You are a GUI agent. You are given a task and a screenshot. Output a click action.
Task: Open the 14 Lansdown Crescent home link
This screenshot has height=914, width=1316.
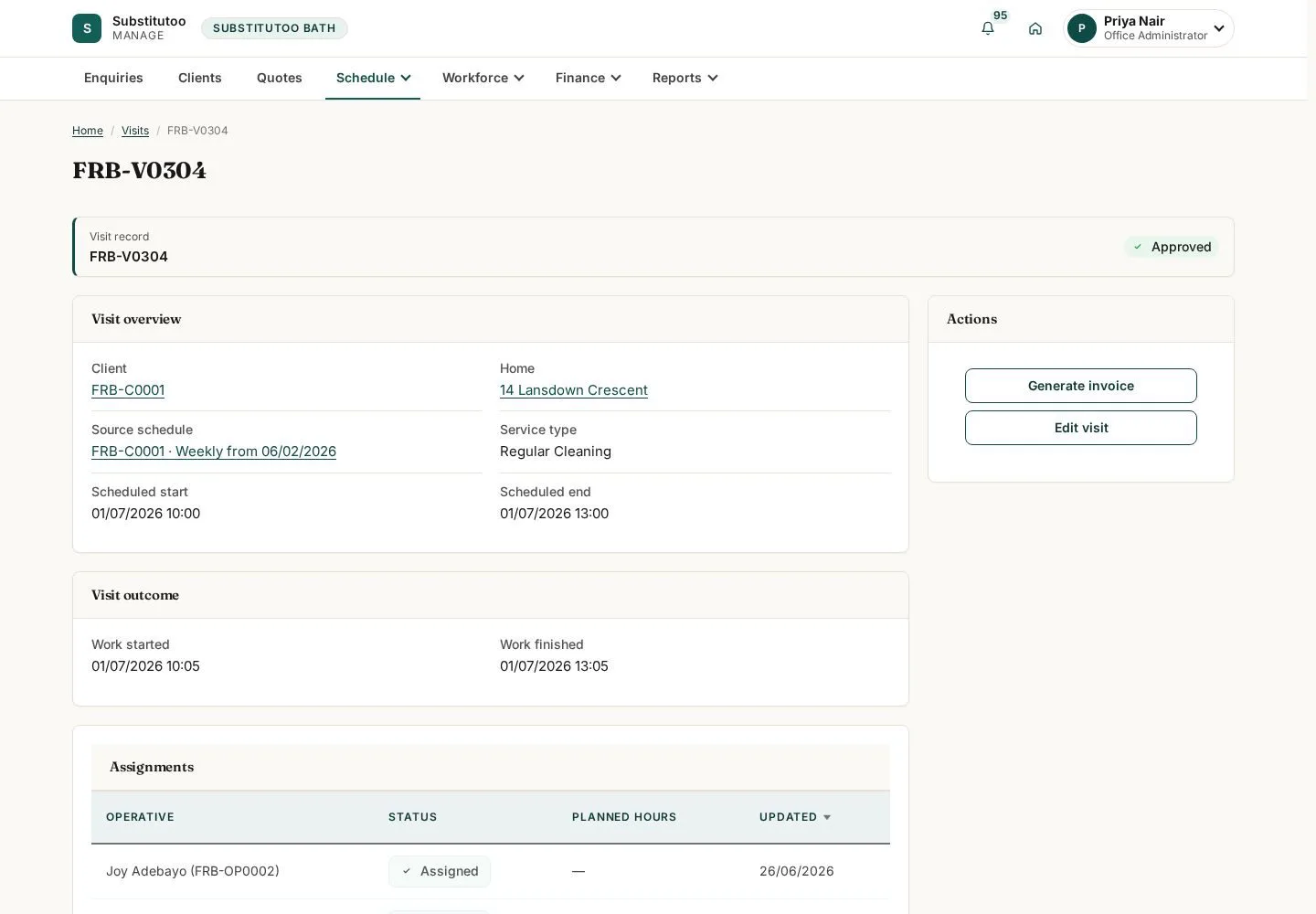[574, 390]
